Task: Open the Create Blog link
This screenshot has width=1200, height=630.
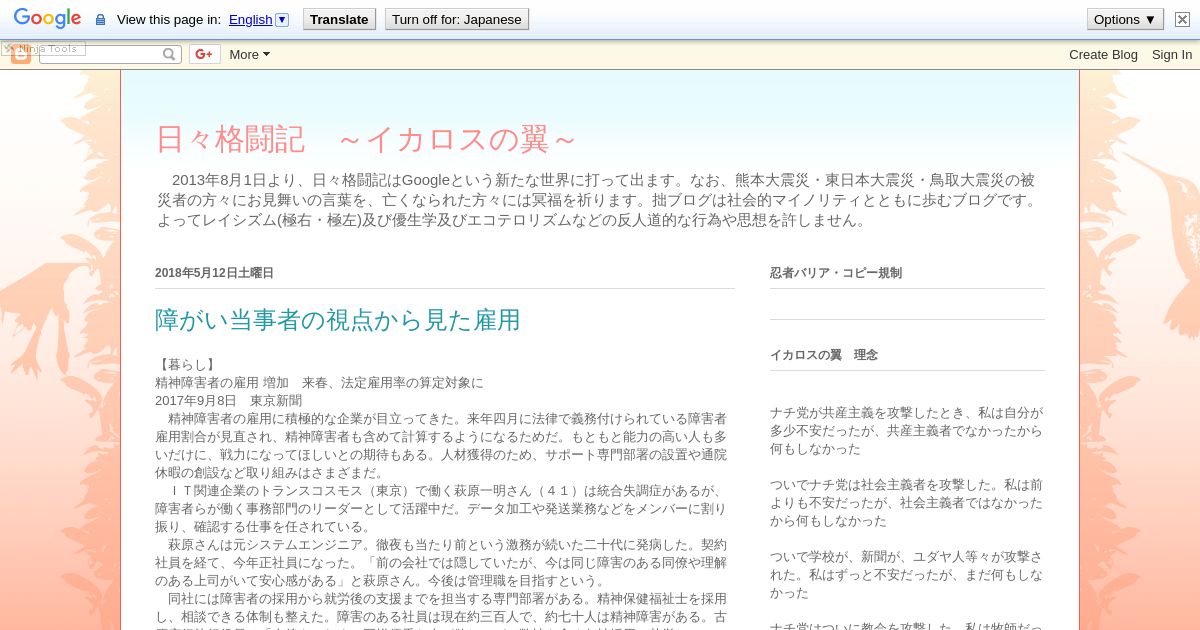Action: 1103,54
